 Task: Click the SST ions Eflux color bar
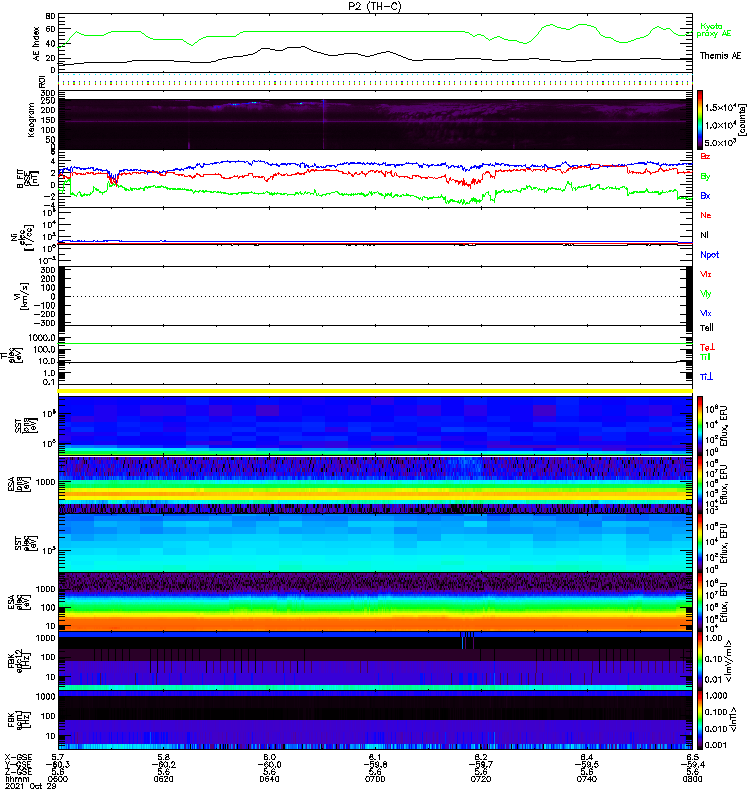pos(700,426)
